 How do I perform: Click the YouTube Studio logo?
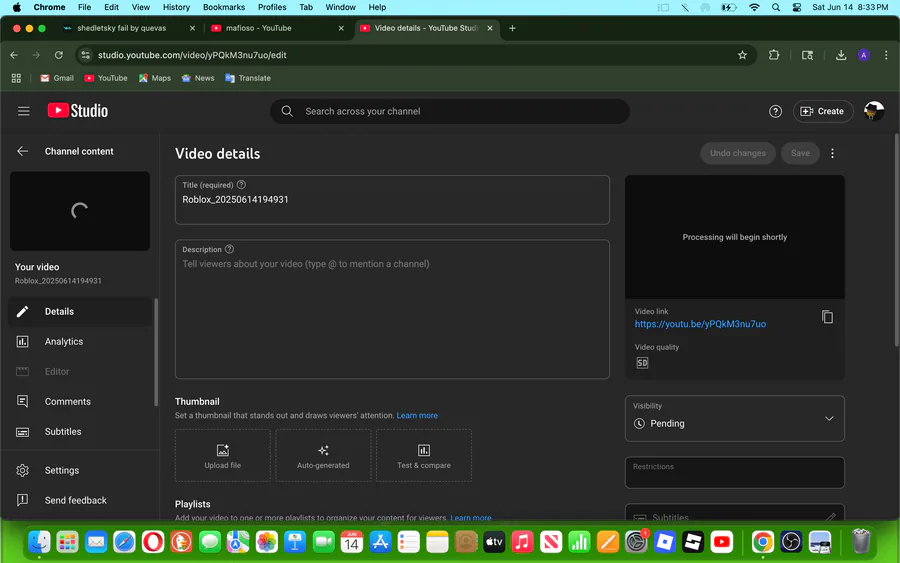pos(77,111)
